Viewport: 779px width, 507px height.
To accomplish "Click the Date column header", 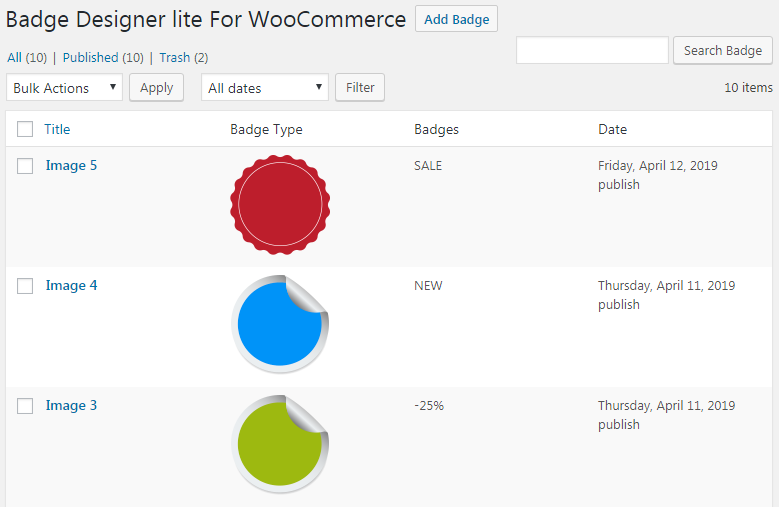I will click(x=613, y=129).
